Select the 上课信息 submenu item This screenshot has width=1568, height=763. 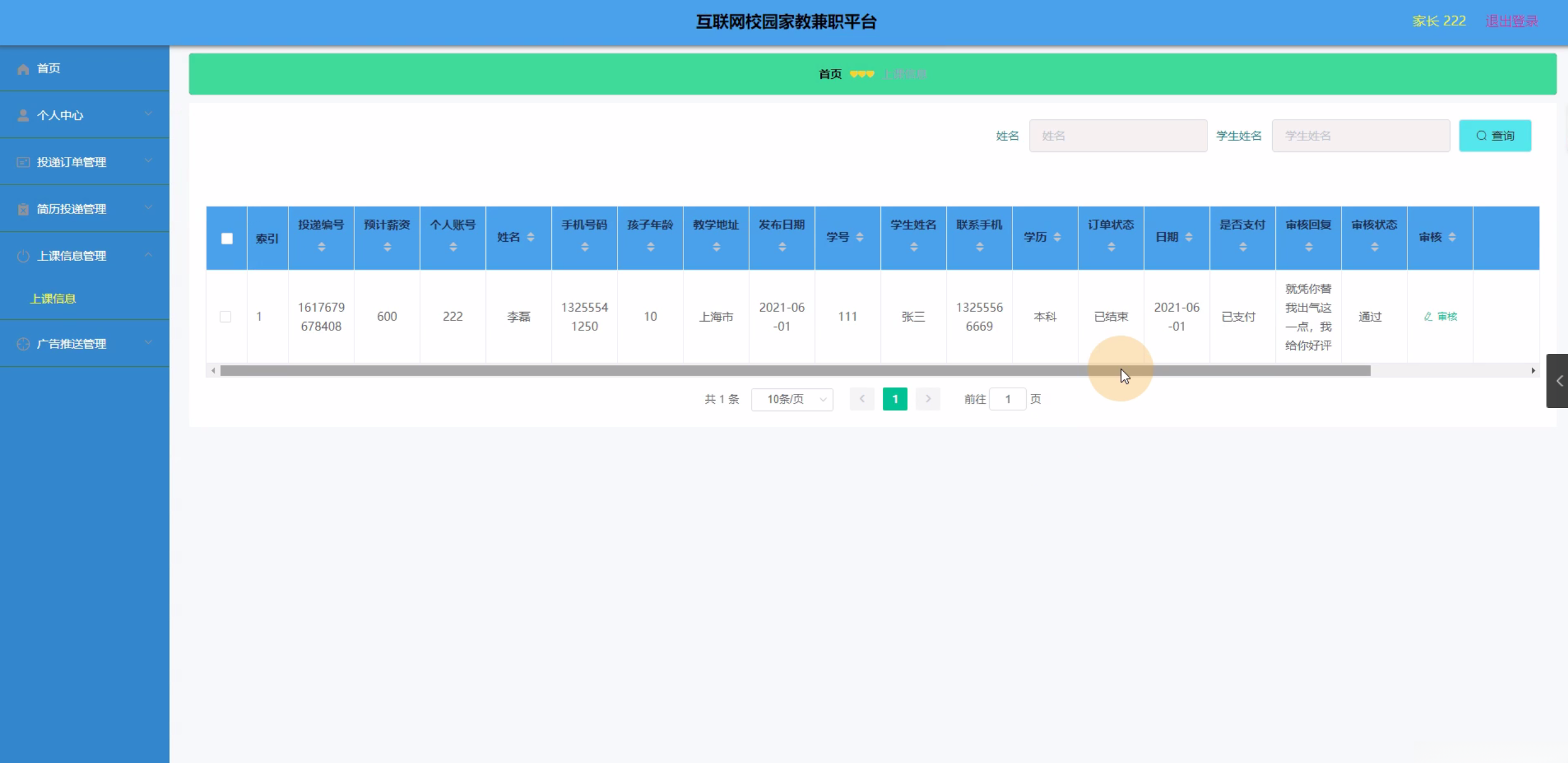coord(53,299)
